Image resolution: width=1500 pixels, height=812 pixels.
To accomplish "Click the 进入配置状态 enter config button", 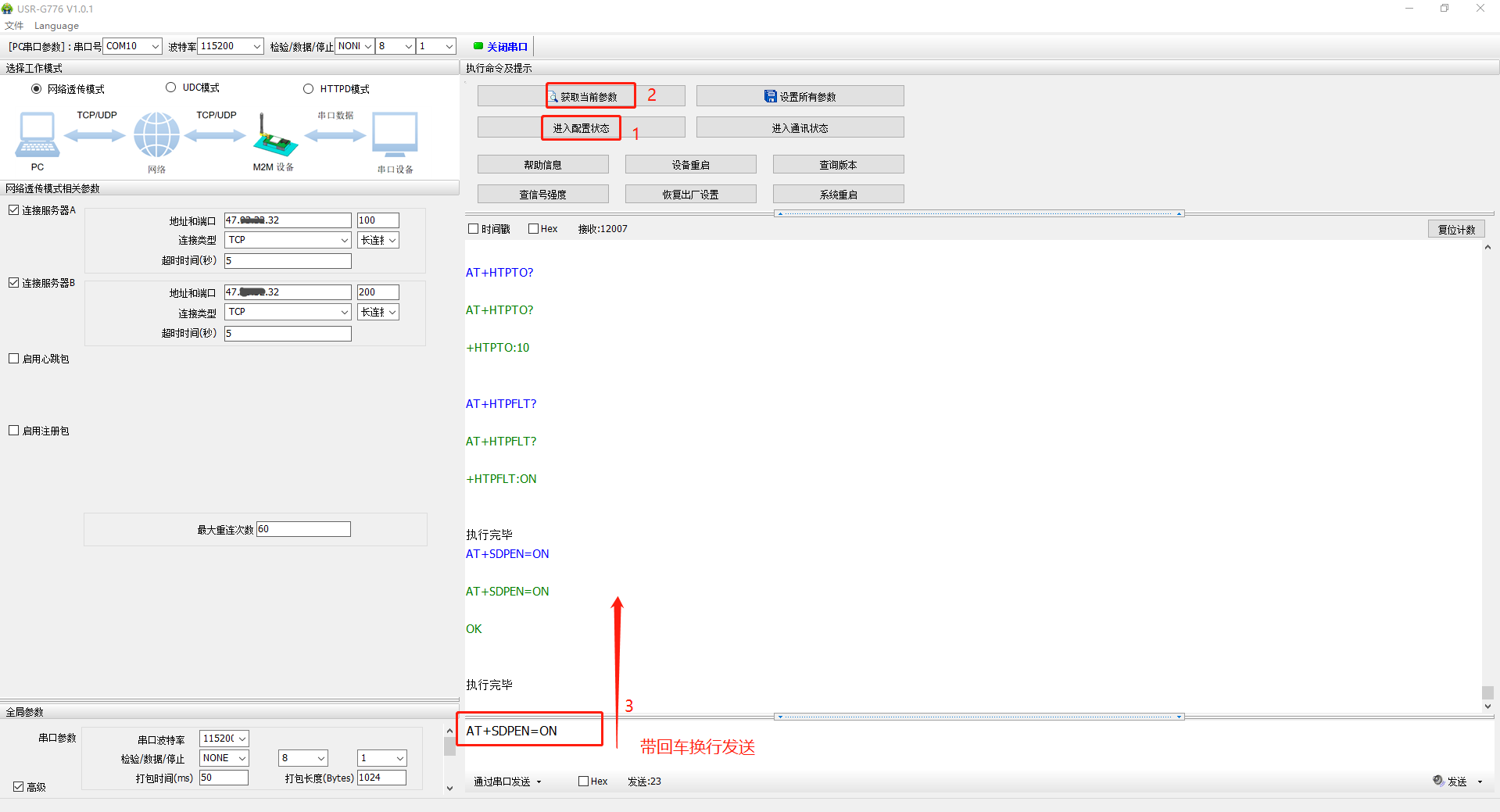I will [x=581, y=127].
